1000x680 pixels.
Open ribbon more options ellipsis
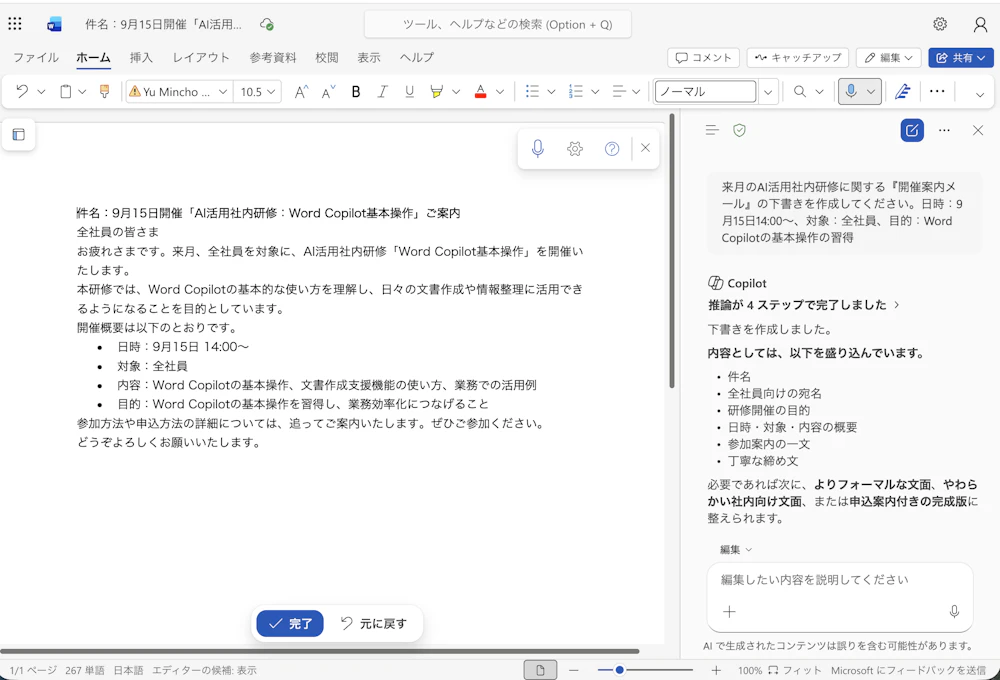point(937,91)
